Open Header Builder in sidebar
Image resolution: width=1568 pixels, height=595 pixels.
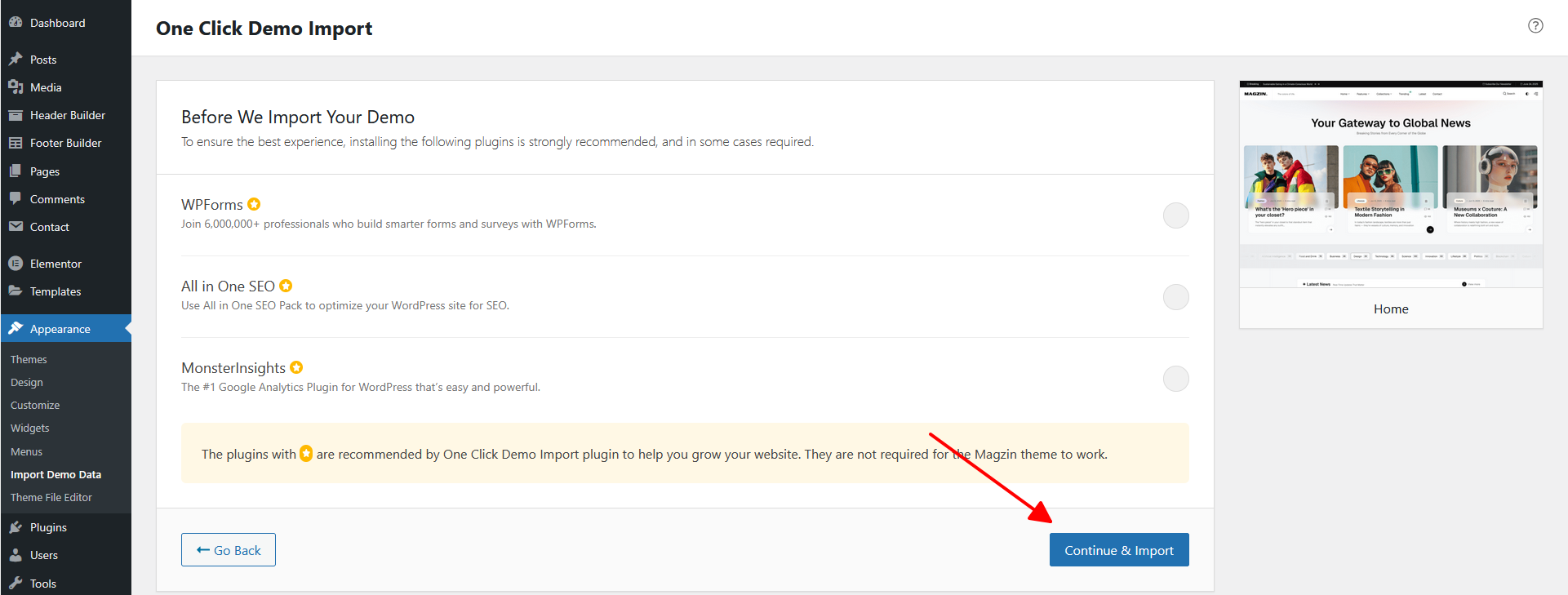click(68, 115)
